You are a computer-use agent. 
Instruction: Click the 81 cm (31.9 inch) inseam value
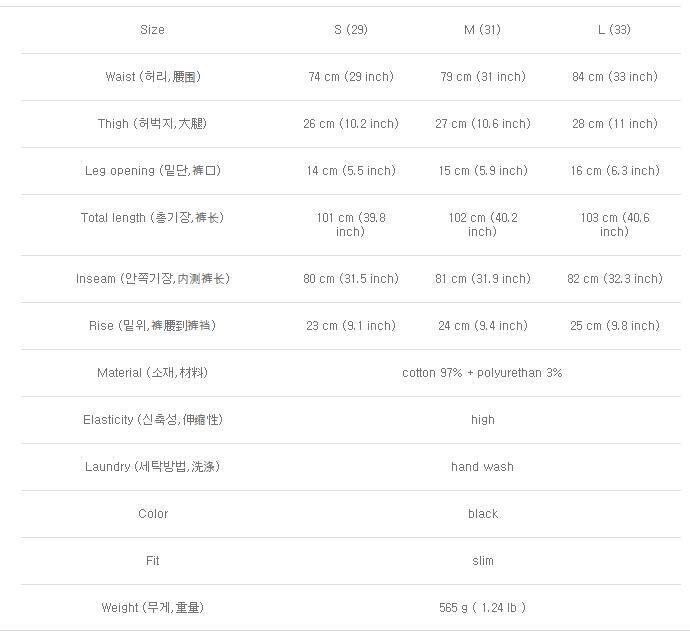click(x=482, y=279)
